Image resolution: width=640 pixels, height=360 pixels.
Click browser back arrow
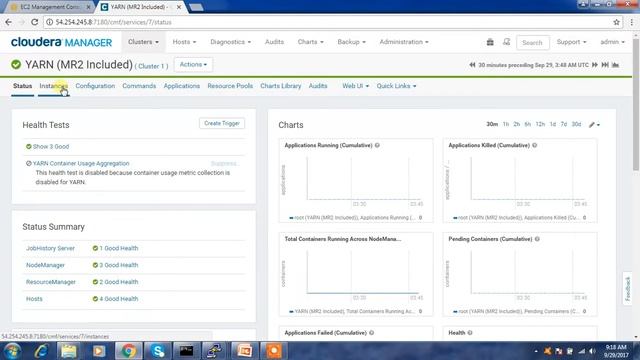[9, 22]
